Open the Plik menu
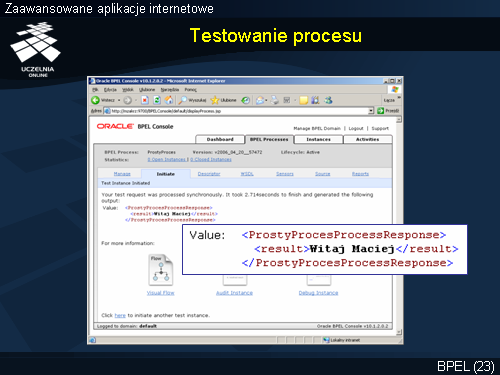This screenshot has height=375, width=500. pos(95,90)
